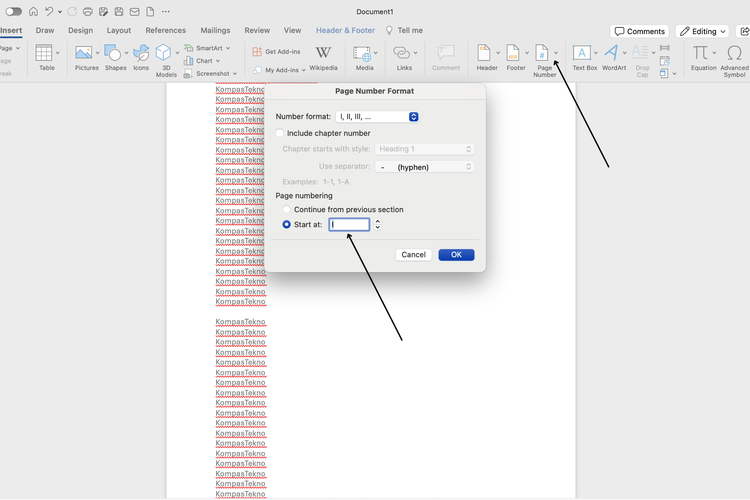Click the Object insert icon
750x500 pixels.
click(x=664, y=74)
